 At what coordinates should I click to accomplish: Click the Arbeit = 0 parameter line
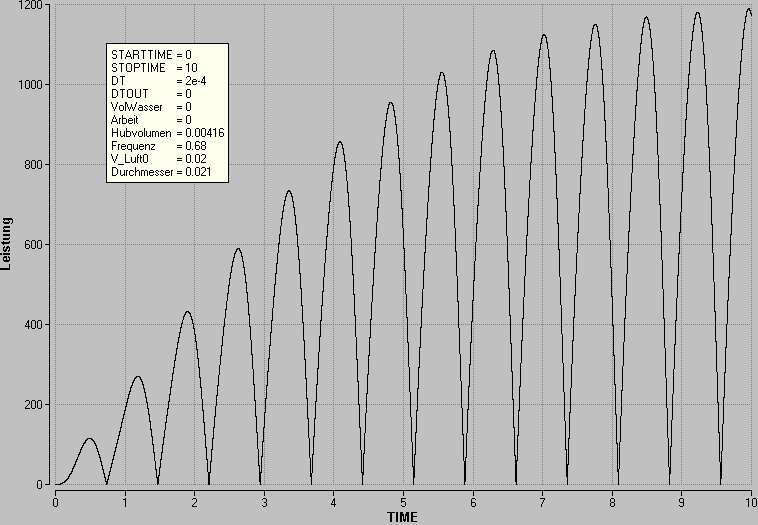click(151, 120)
